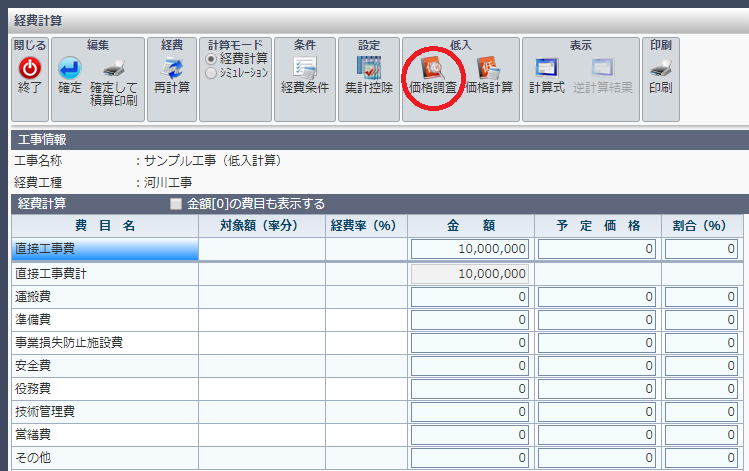Click 予定価格 field for 事業損失防止施設費
Viewport: 749px width, 471px height.
597,343
